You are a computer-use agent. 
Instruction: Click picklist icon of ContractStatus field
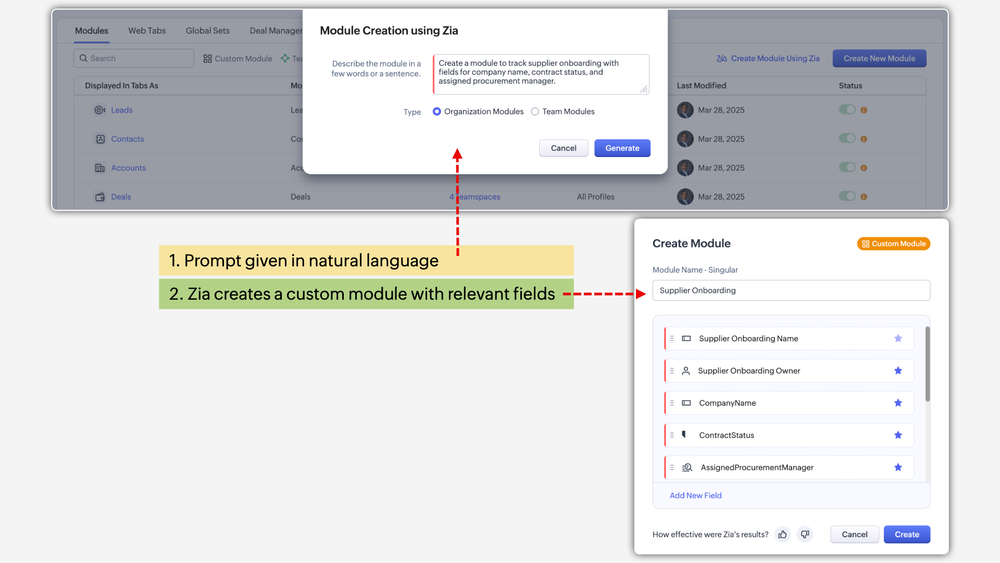click(684, 435)
